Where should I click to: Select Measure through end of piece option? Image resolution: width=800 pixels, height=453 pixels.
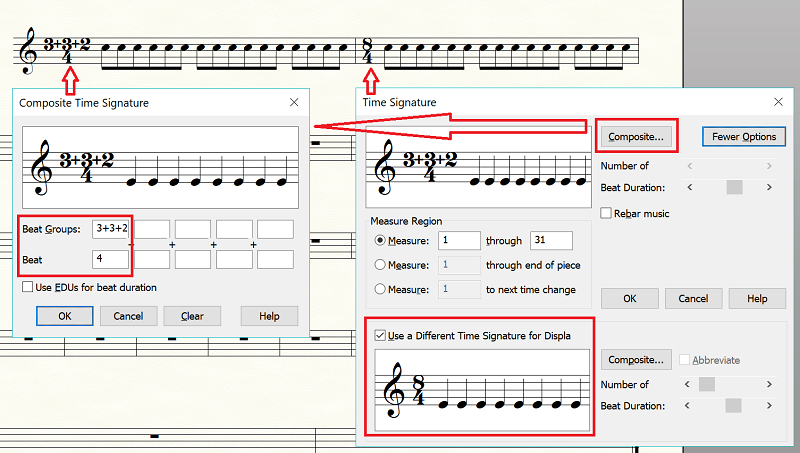[380, 265]
